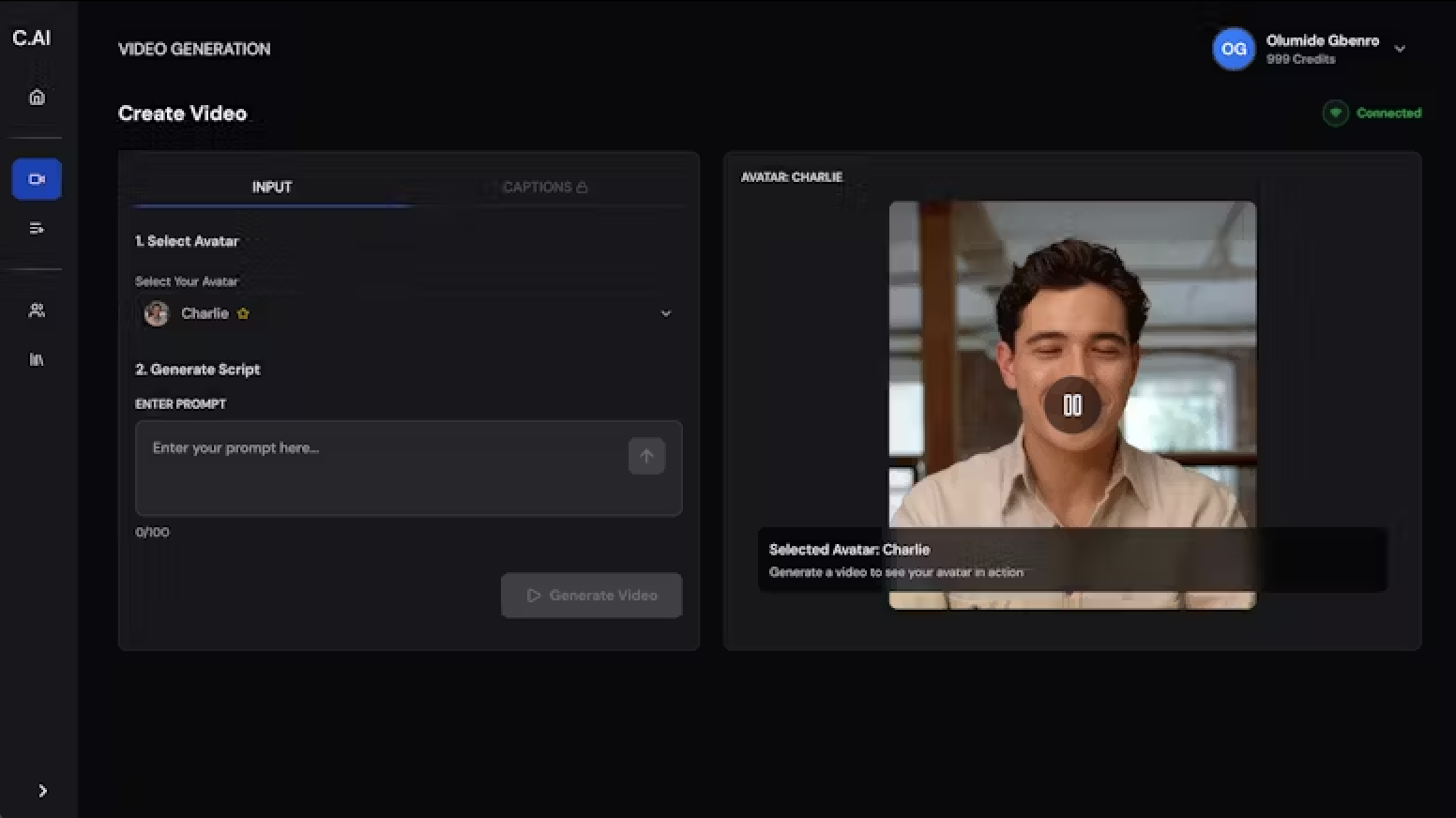Switch to the locked CAPTIONS tab
1456x818 pixels.
(545, 187)
